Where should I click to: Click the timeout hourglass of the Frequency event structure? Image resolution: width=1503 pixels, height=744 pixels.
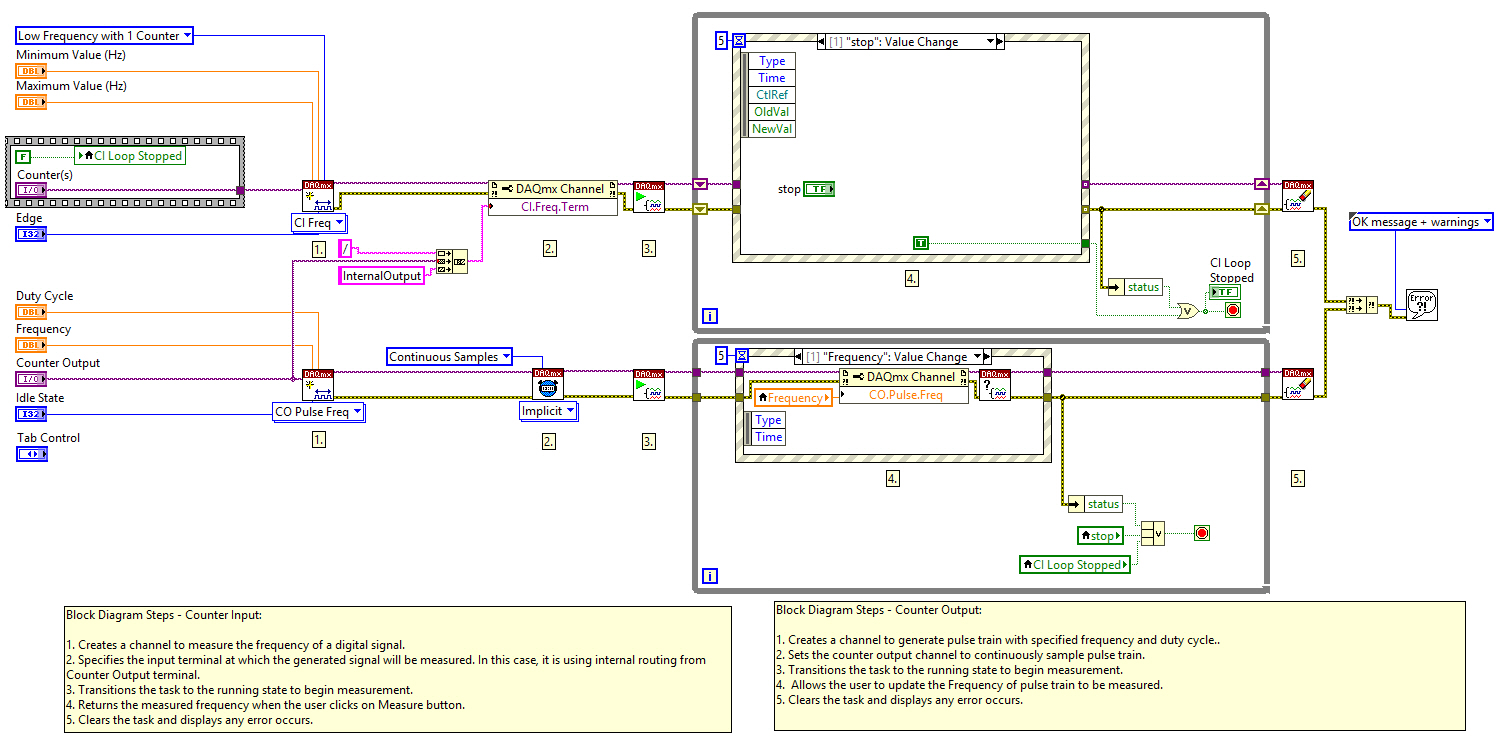pos(741,356)
